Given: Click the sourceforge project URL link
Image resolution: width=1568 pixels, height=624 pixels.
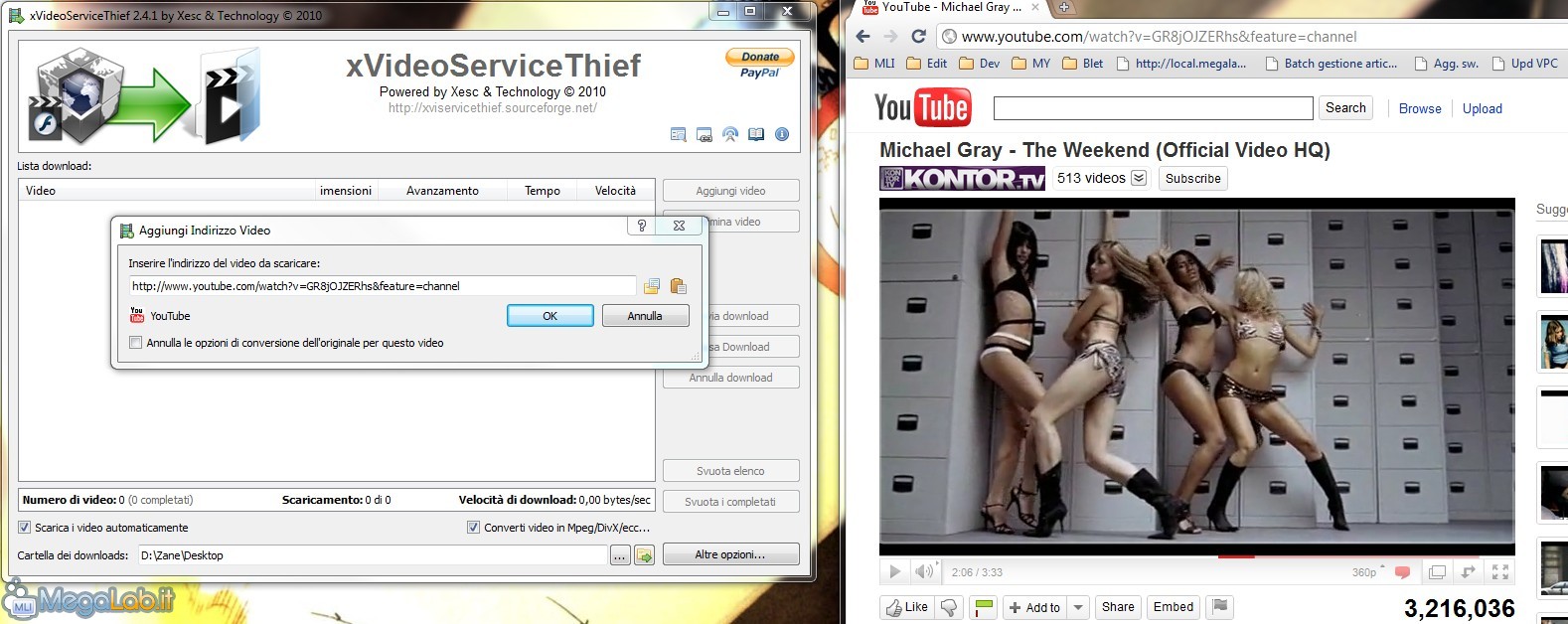Looking at the screenshot, I should 493,108.
